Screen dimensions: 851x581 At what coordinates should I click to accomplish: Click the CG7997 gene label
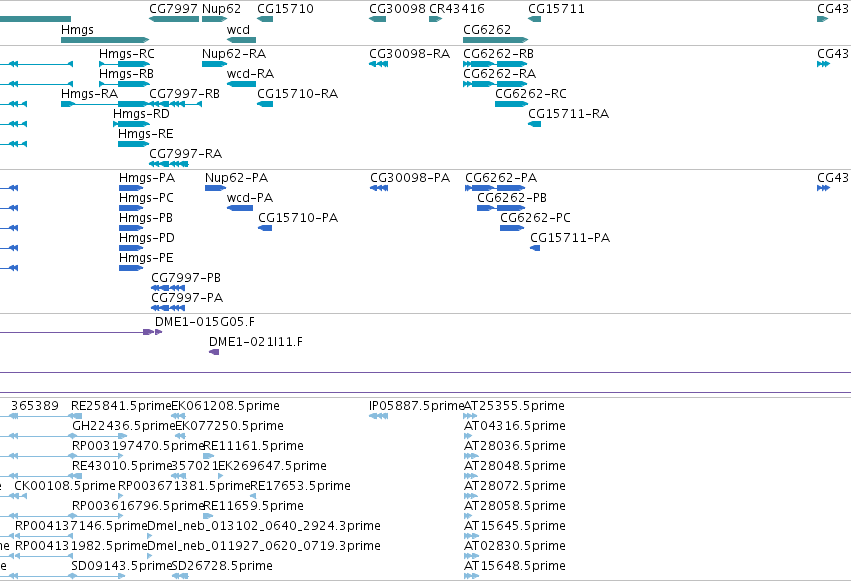pyautogui.click(x=174, y=9)
